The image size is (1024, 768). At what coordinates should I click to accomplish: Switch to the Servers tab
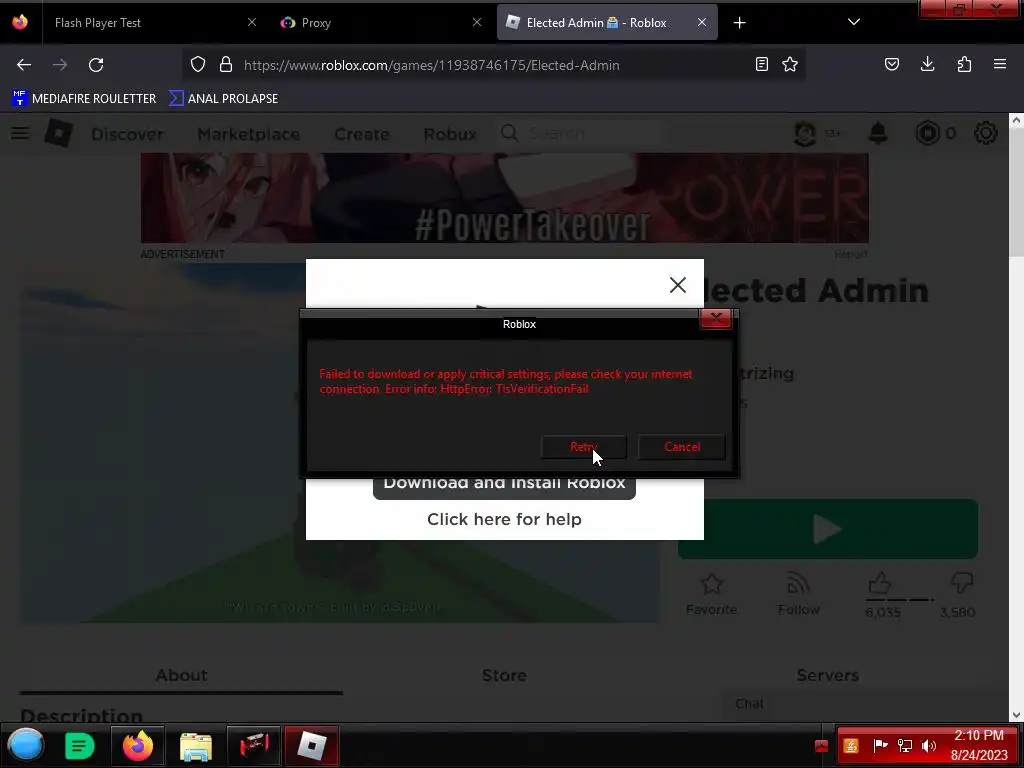click(x=827, y=675)
